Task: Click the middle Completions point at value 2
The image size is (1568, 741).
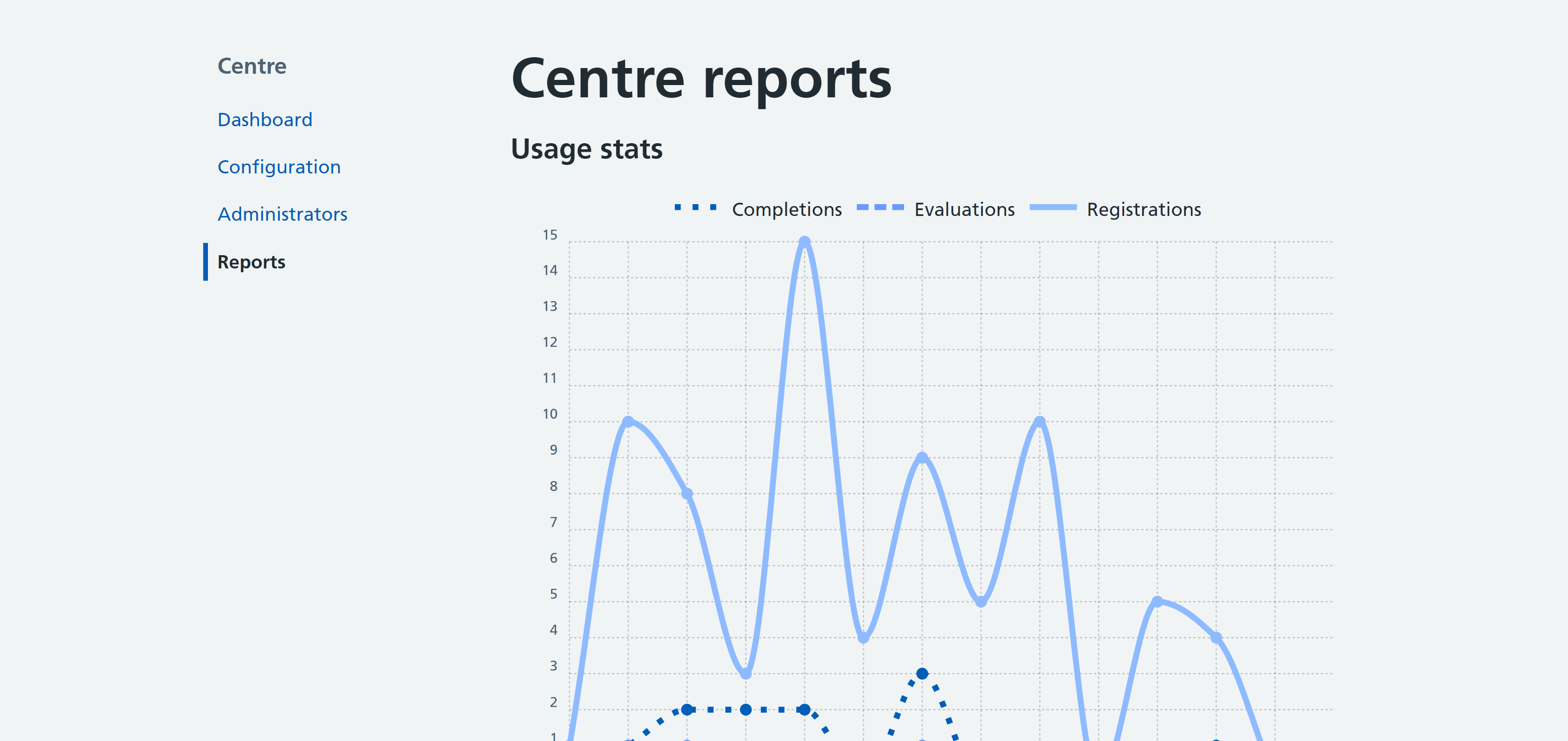Action: pyautogui.click(x=746, y=709)
